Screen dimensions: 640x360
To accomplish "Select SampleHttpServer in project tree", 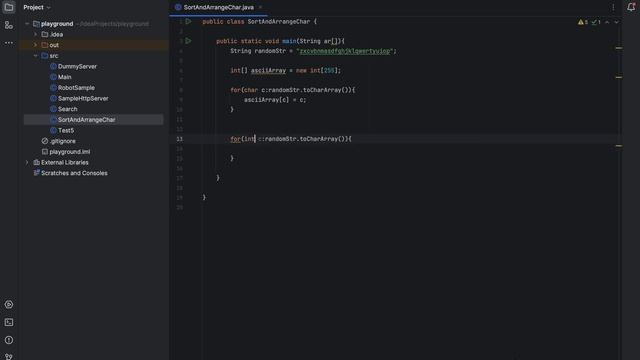I will point(83,98).
